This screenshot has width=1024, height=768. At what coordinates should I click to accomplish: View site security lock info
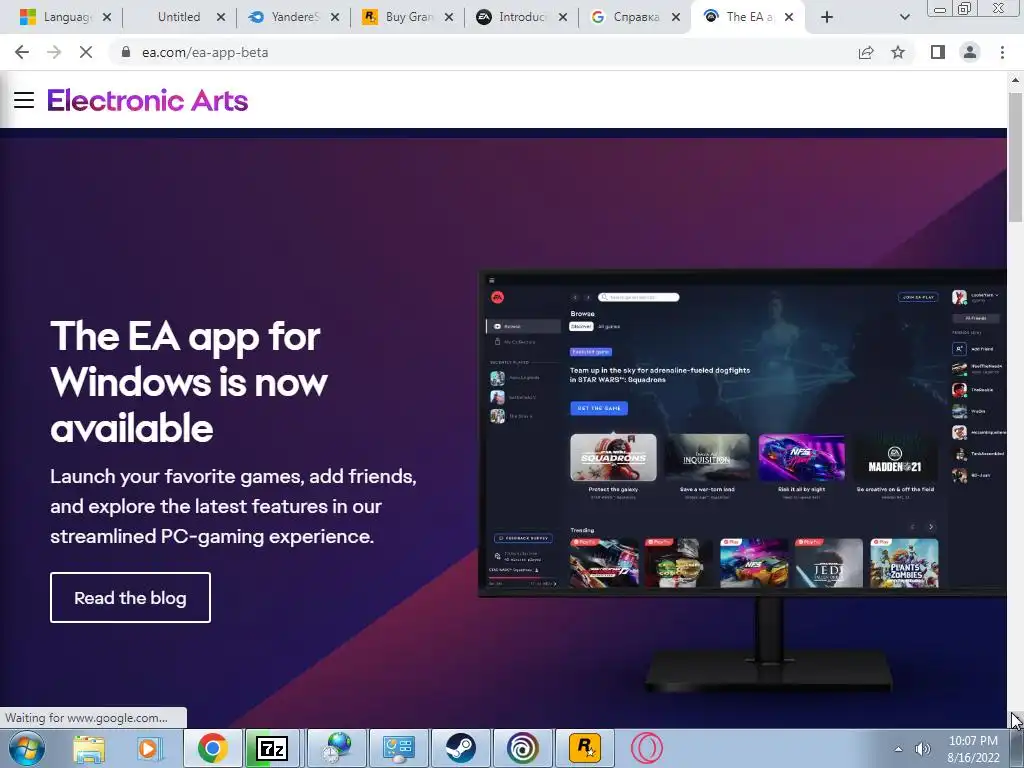126,52
